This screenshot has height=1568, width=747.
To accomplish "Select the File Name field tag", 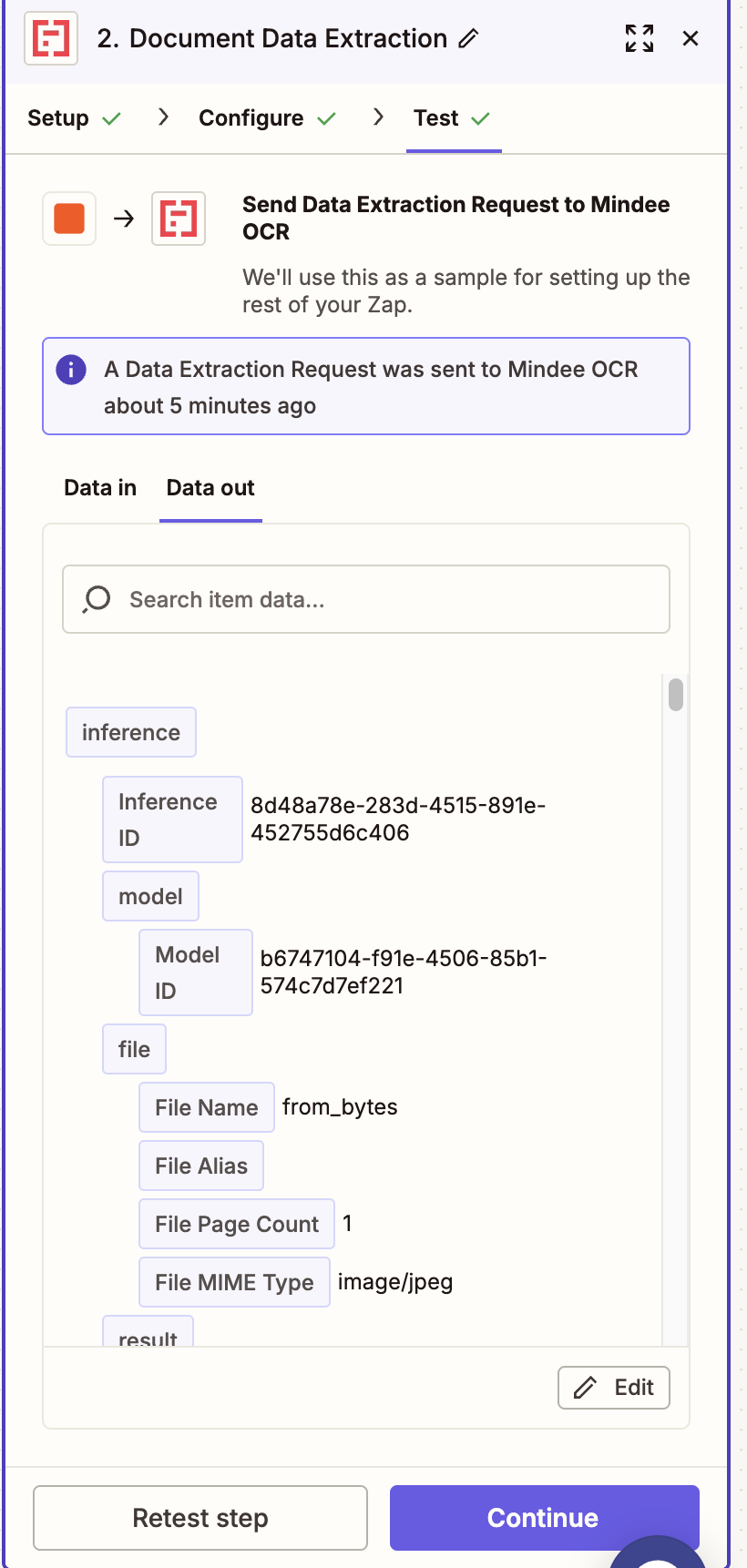I will pyautogui.click(x=207, y=1107).
